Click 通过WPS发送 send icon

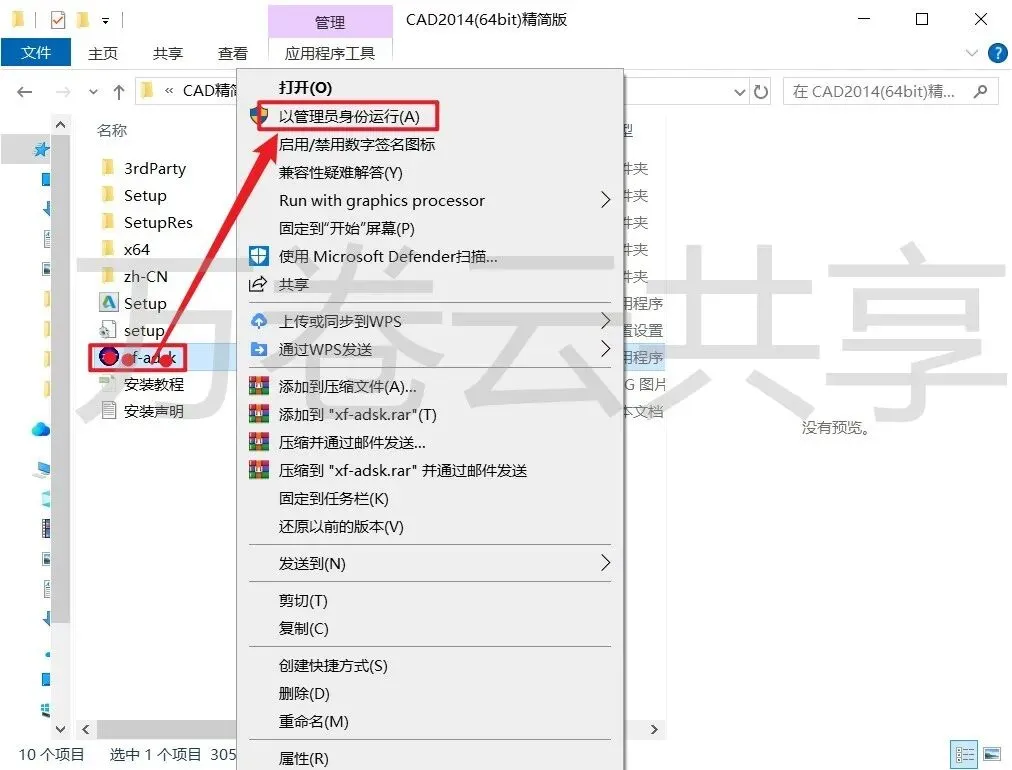pos(259,349)
